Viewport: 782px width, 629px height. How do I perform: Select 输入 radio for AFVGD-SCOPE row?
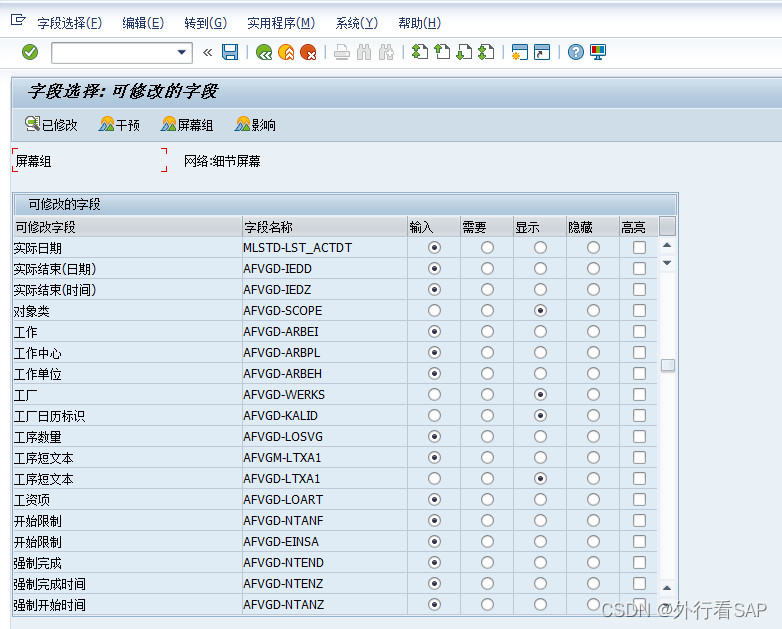[434, 310]
